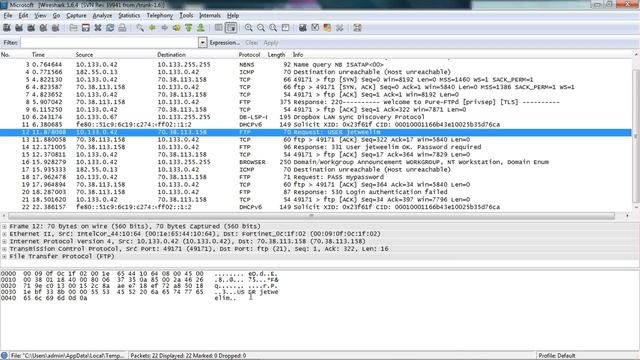
Task: Open the capture interfaces list icon
Action: click(x=7, y=28)
